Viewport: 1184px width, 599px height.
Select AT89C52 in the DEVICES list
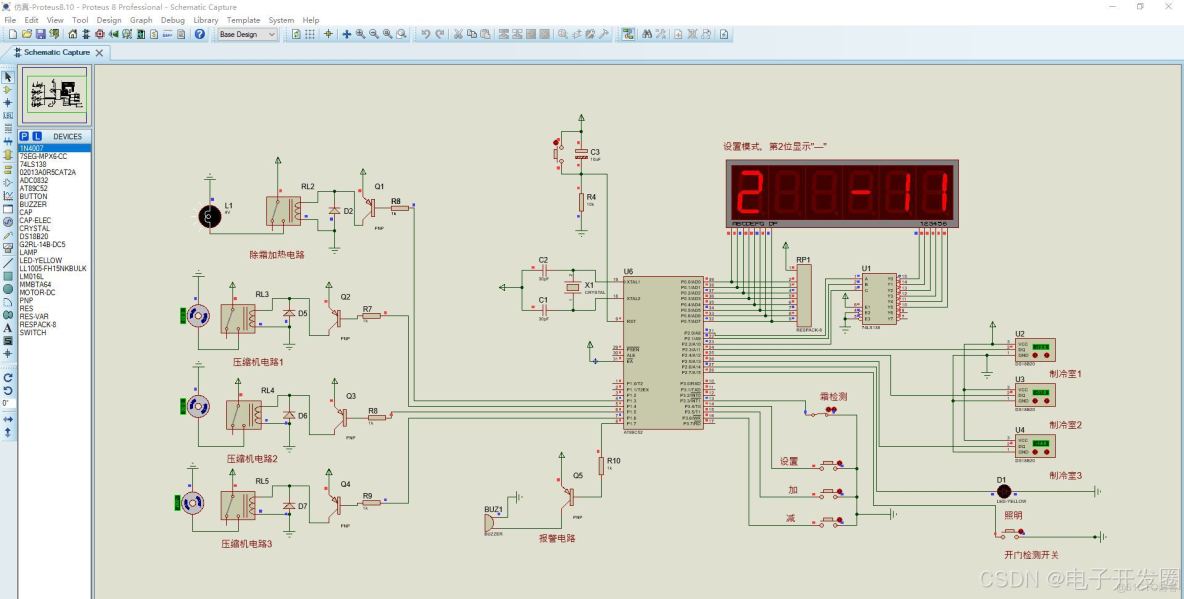(35, 188)
